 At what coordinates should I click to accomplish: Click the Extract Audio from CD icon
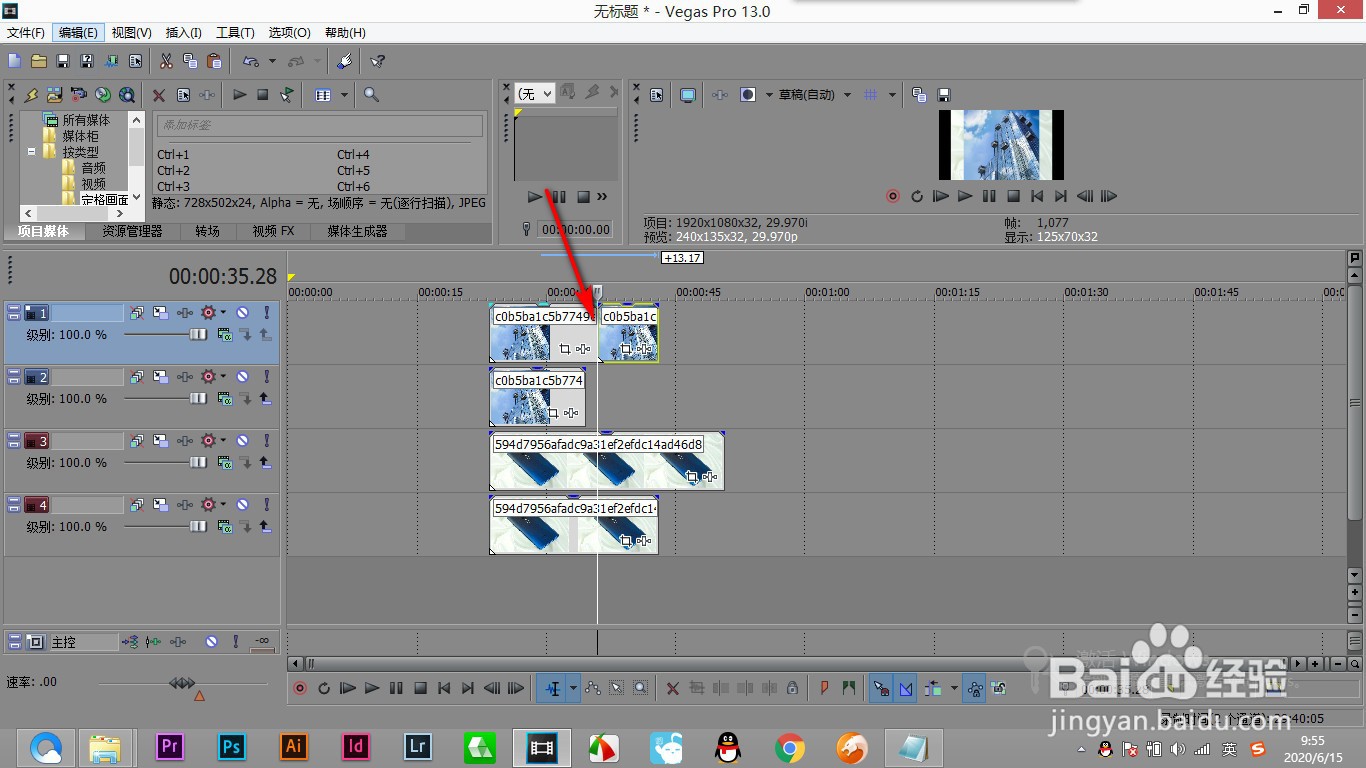click(103, 95)
